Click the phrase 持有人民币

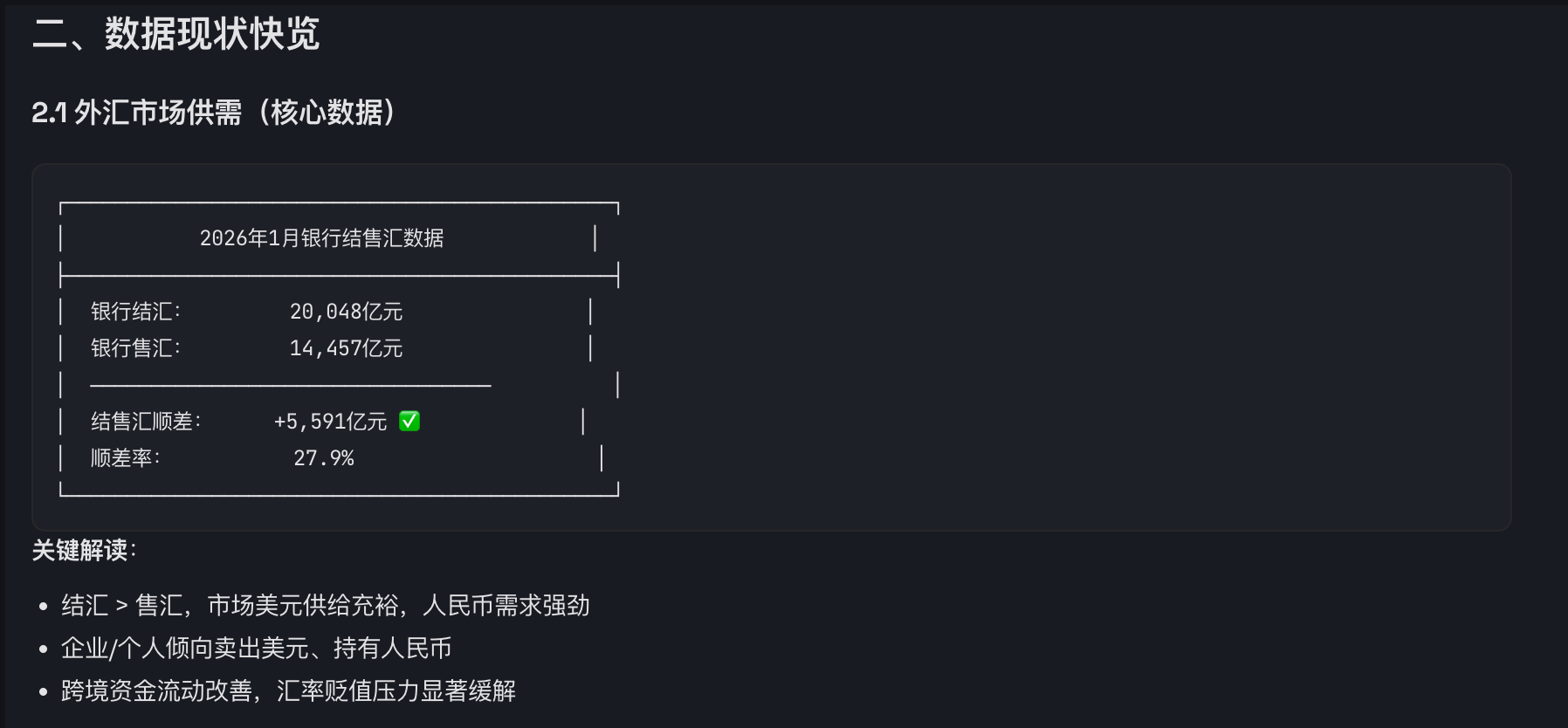(392, 648)
